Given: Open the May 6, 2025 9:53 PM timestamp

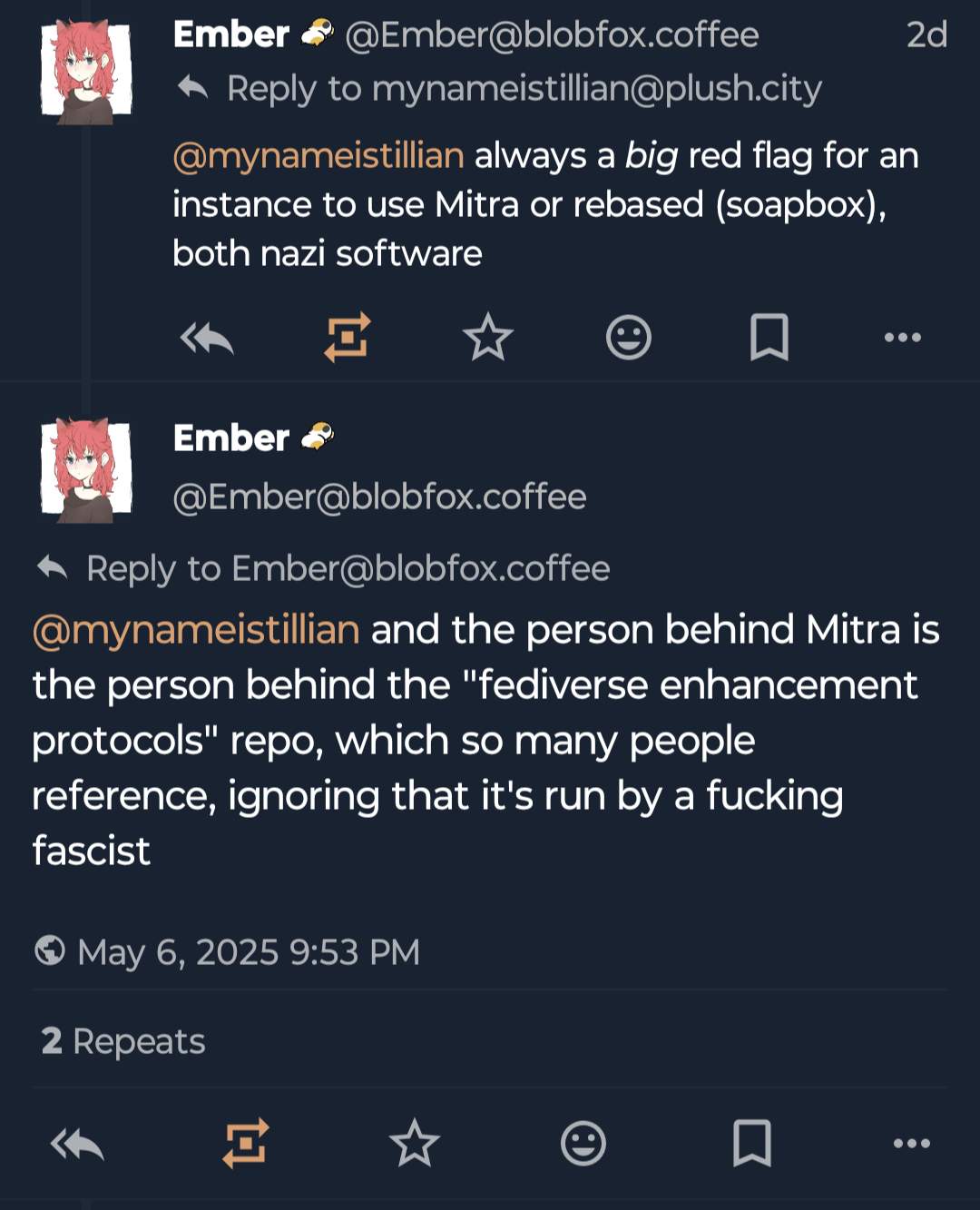Looking at the screenshot, I should 249,952.
